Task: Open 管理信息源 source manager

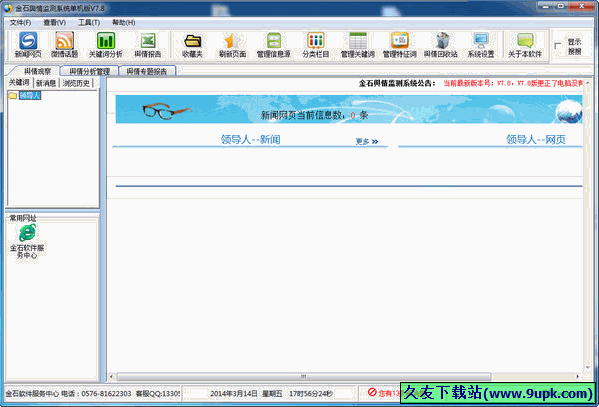Action: [x=274, y=45]
